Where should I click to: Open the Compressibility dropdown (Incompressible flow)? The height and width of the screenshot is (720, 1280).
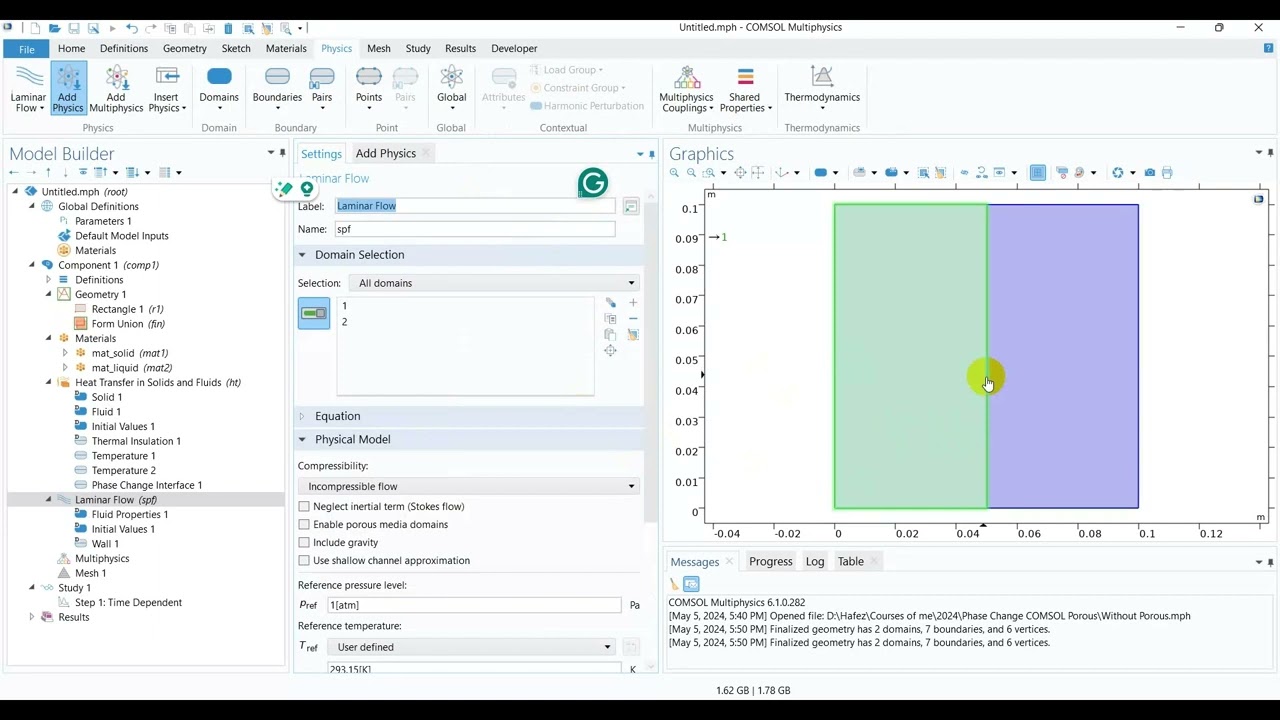469,487
